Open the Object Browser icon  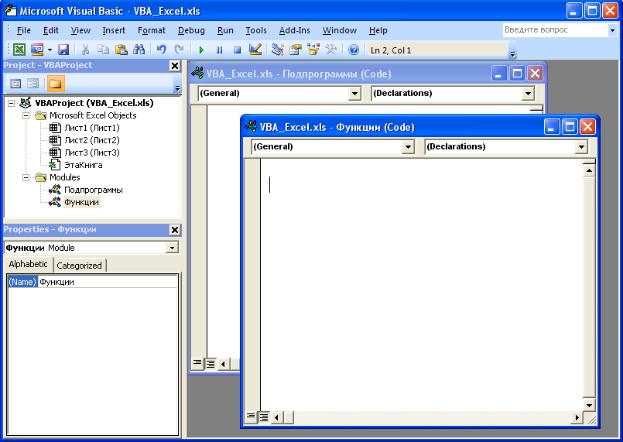313,50
